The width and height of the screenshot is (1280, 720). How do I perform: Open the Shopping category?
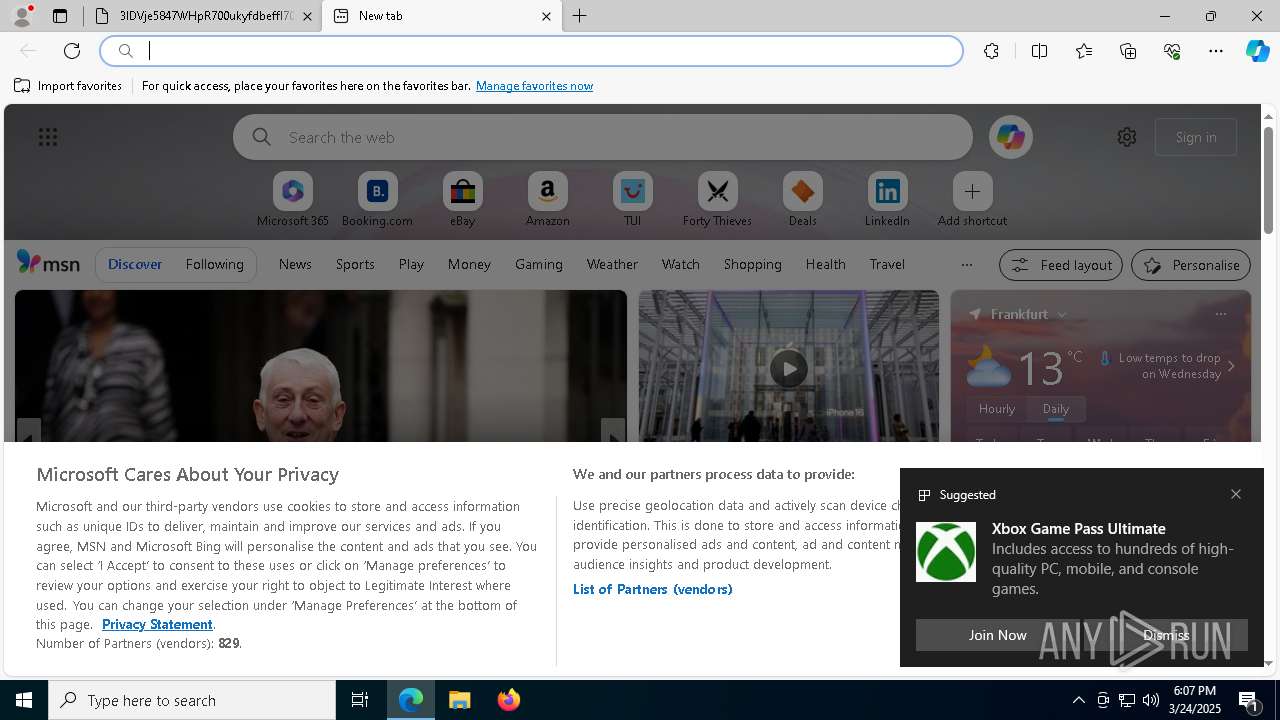[753, 264]
